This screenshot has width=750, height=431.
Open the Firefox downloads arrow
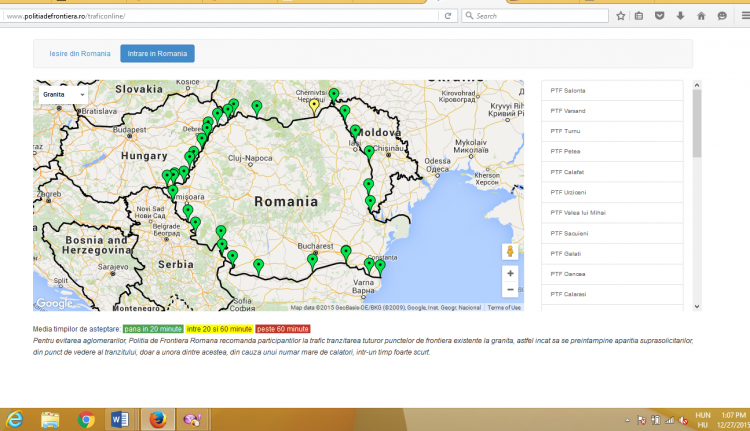(680, 16)
